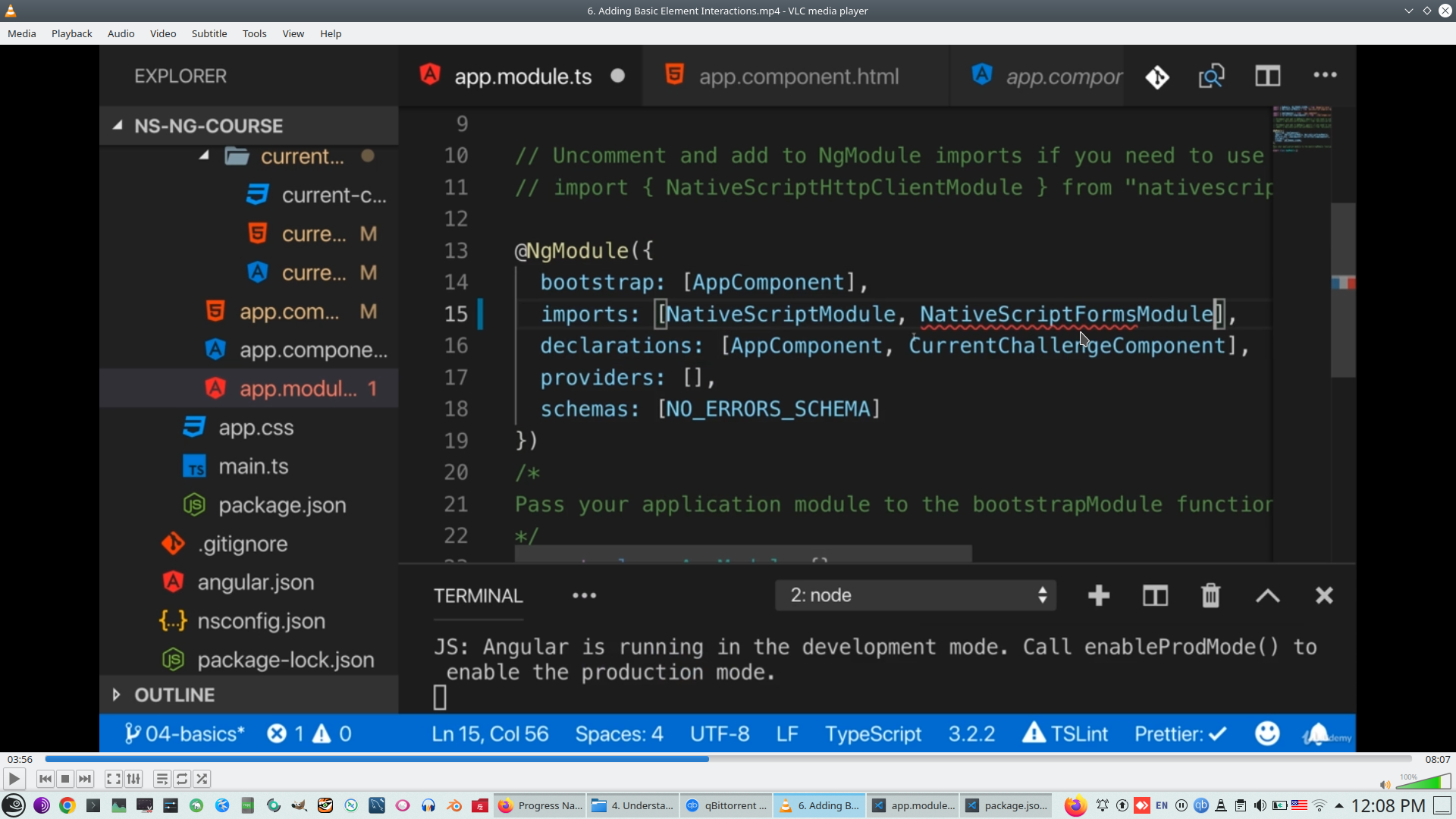The height and width of the screenshot is (819, 1456).
Task: Open the Media menu
Action: tap(21, 33)
